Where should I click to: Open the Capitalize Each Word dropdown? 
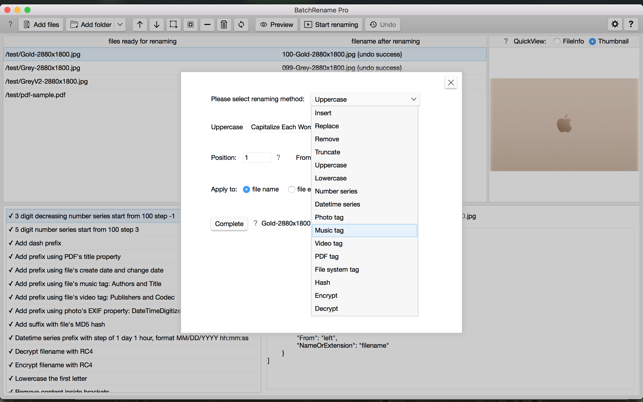click(280, 127)
